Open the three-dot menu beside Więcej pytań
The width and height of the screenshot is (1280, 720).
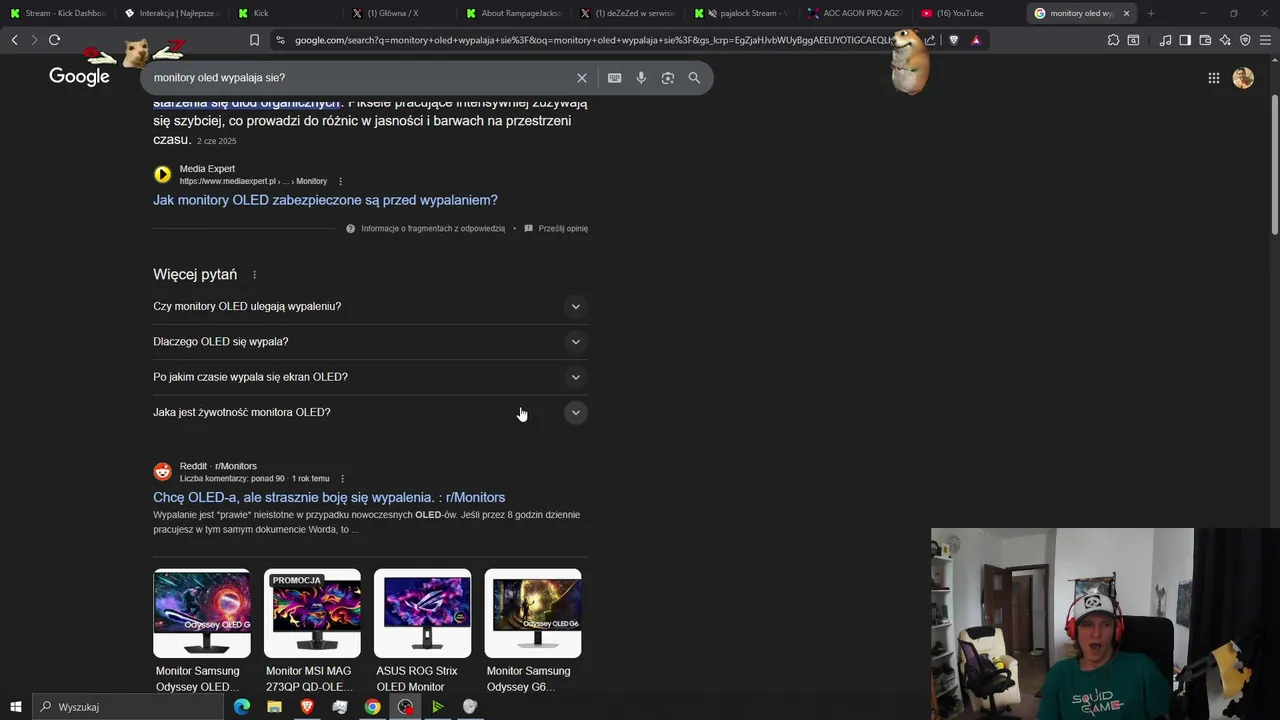pyautogui.click(x=254, y=275)
